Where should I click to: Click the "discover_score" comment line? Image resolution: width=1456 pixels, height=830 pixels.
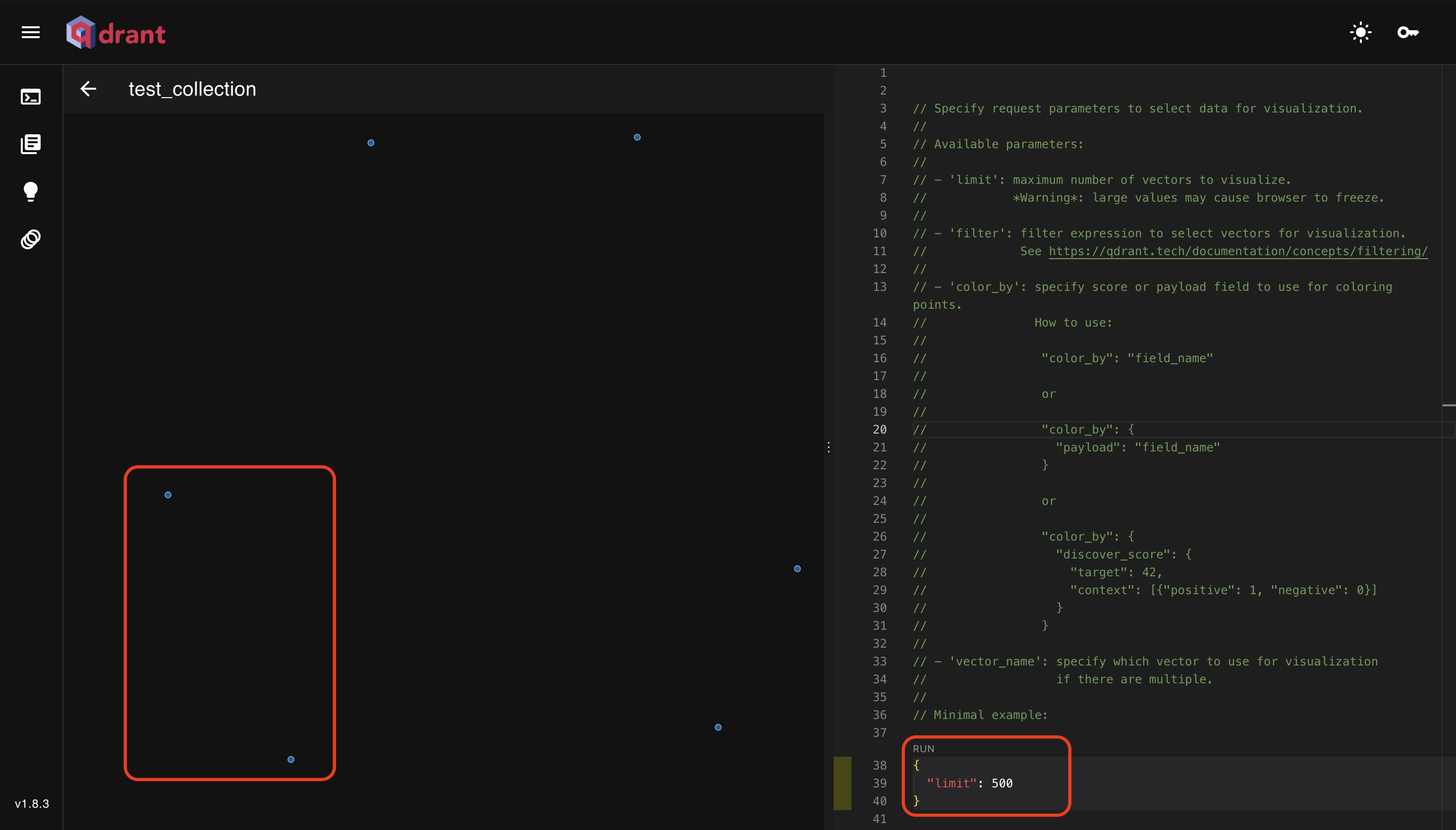(1123, 554)
